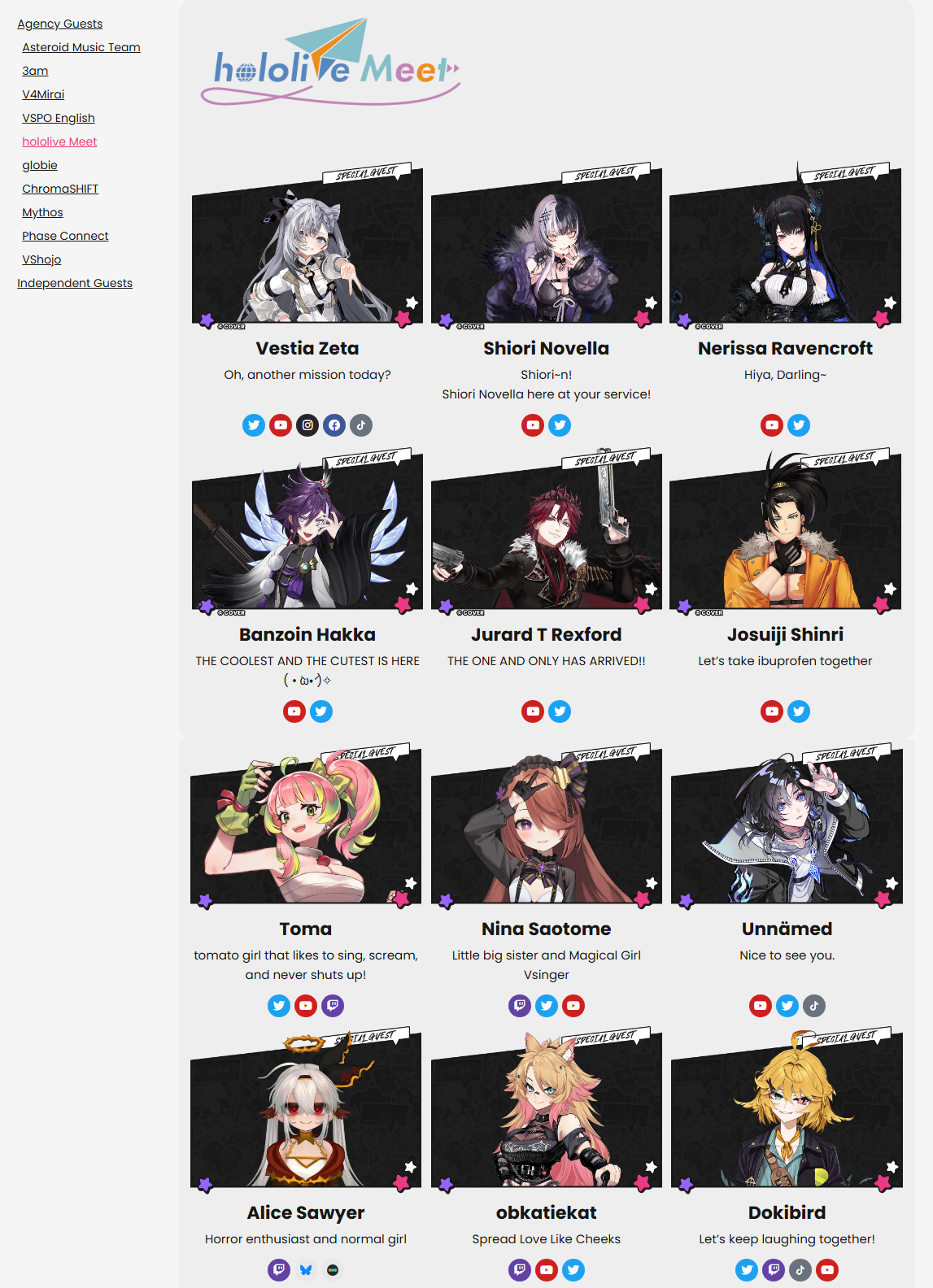Open Dokibird's YouTube icon
Screen dimensions: 933x1288
[827, 1270]
